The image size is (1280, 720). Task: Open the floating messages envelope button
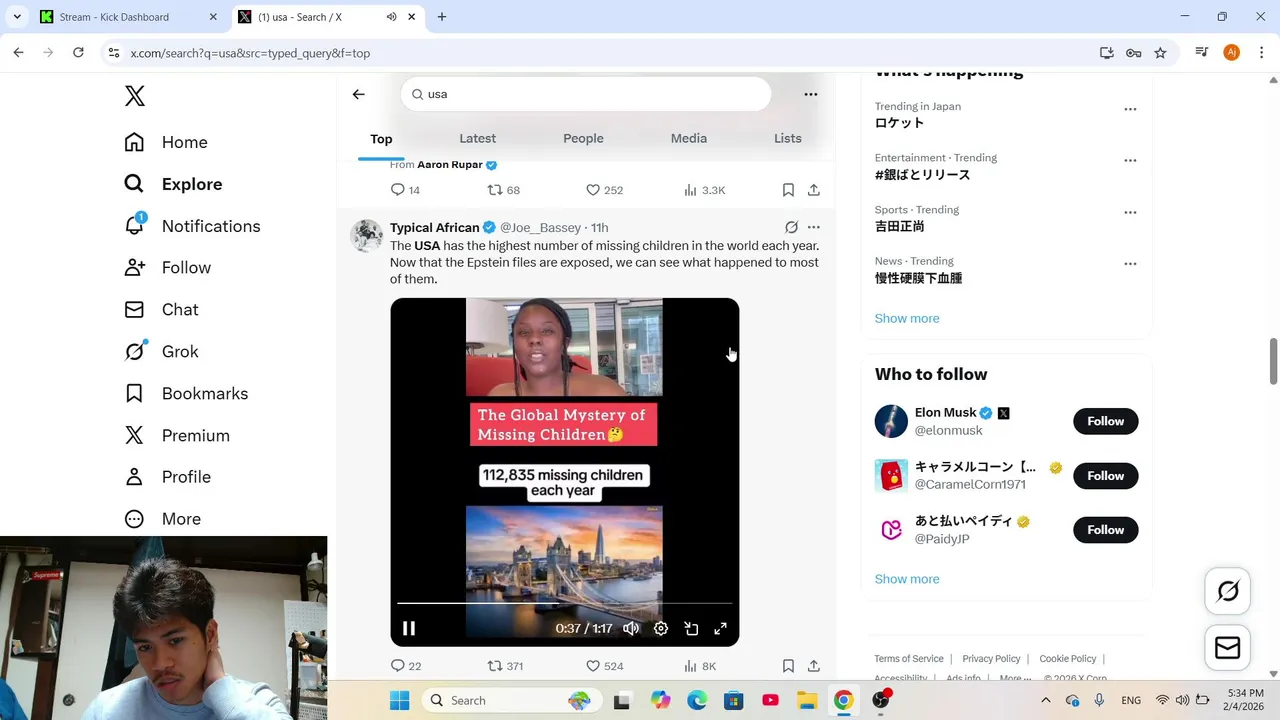point(1228,648)
